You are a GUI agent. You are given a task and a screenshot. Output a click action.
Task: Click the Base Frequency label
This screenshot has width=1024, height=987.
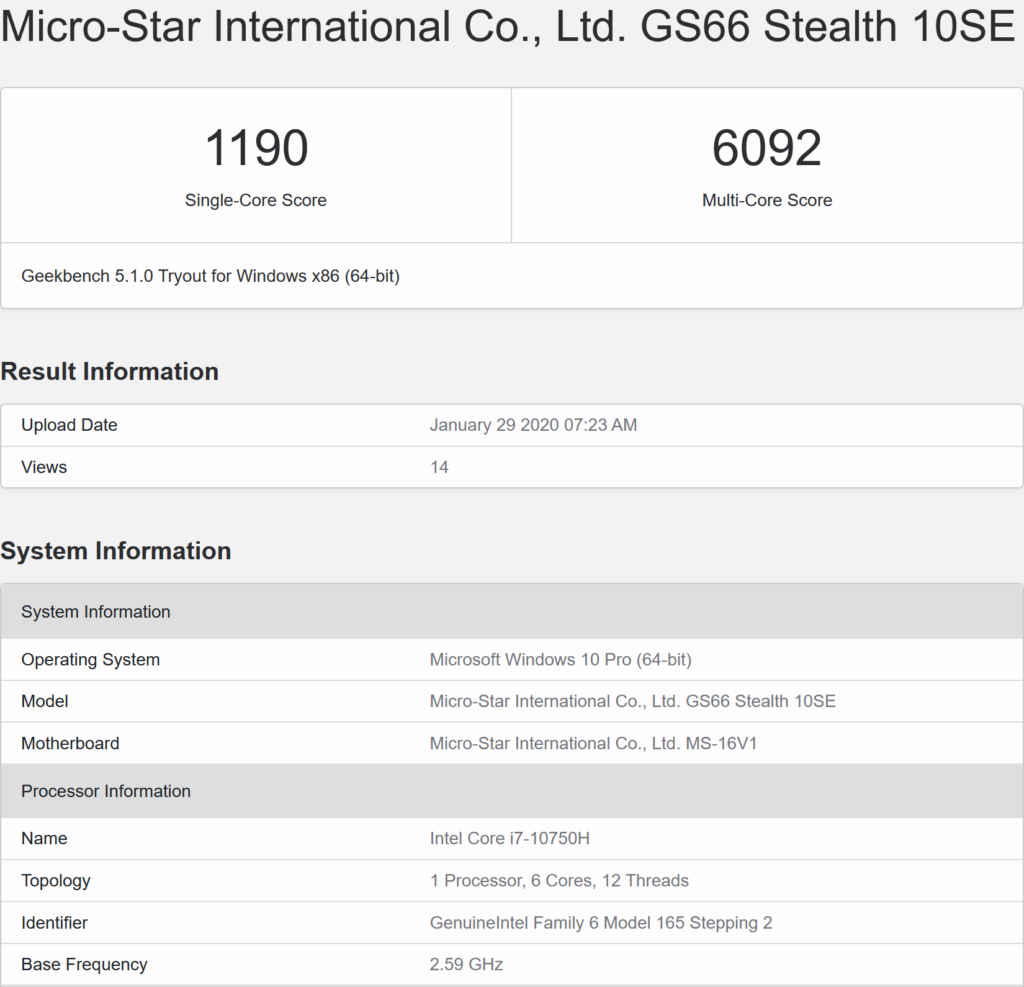[84, 964]
